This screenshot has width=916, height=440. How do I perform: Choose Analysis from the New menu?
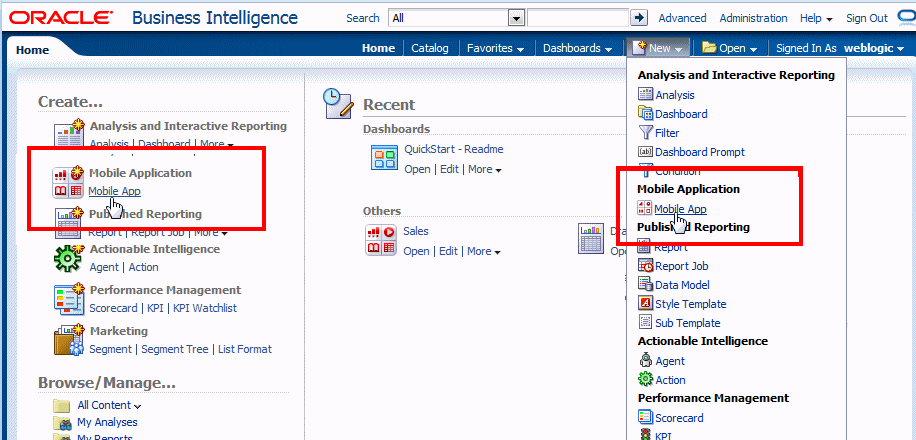[675, 95]
